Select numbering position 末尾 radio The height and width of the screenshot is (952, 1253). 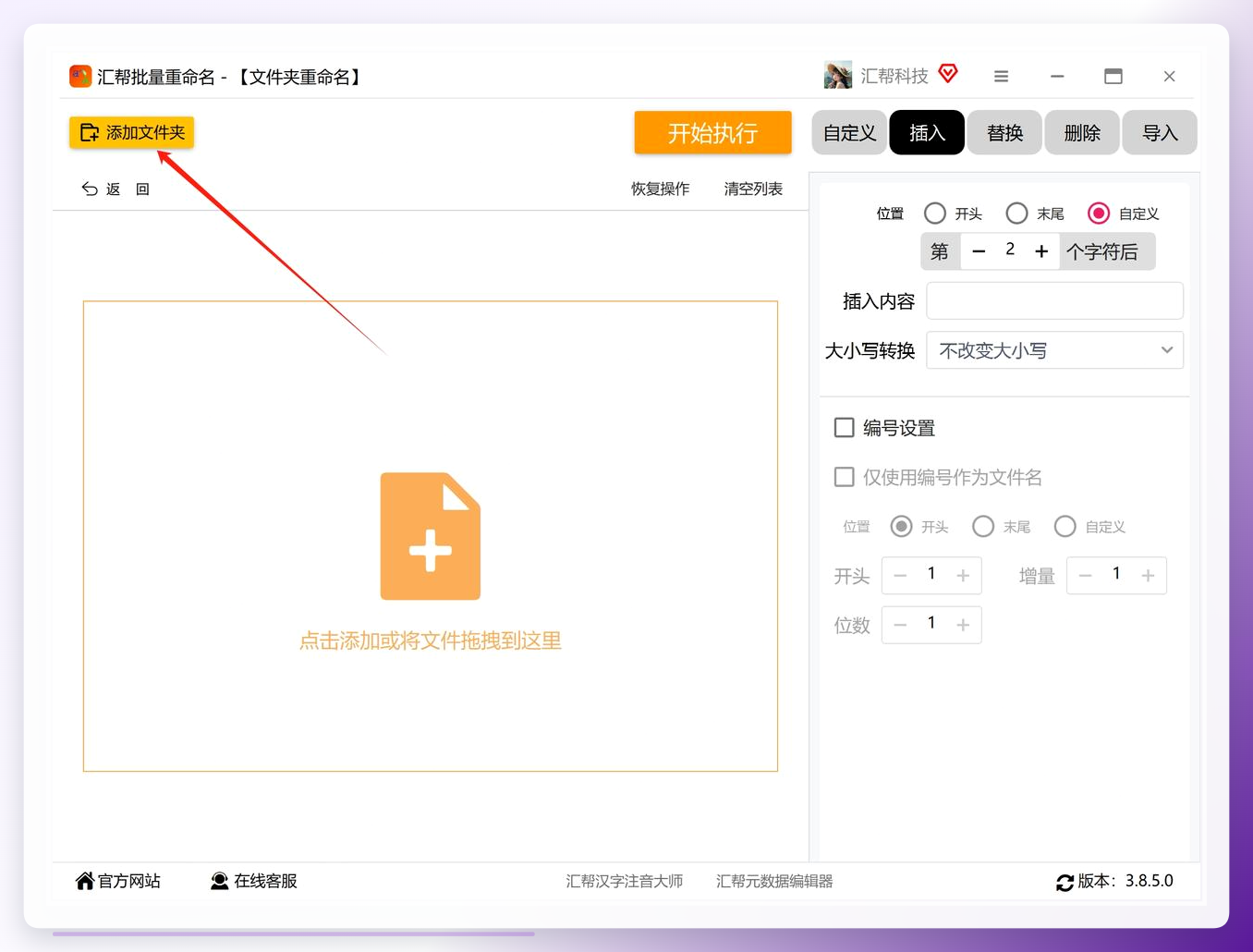(x=983, y=526)
